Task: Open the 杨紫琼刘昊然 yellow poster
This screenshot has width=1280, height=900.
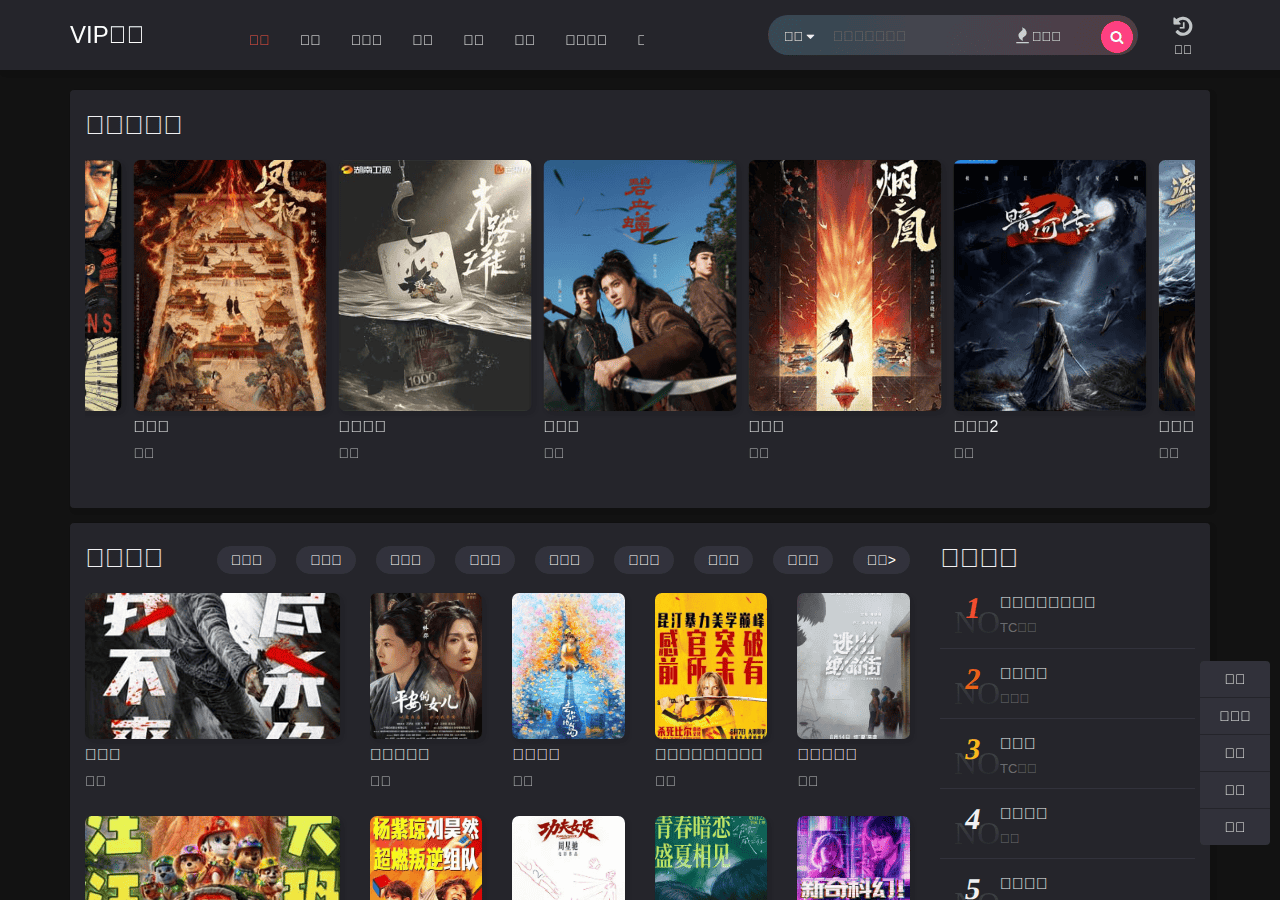Action: pyautogui.click(x=426, y=858)
